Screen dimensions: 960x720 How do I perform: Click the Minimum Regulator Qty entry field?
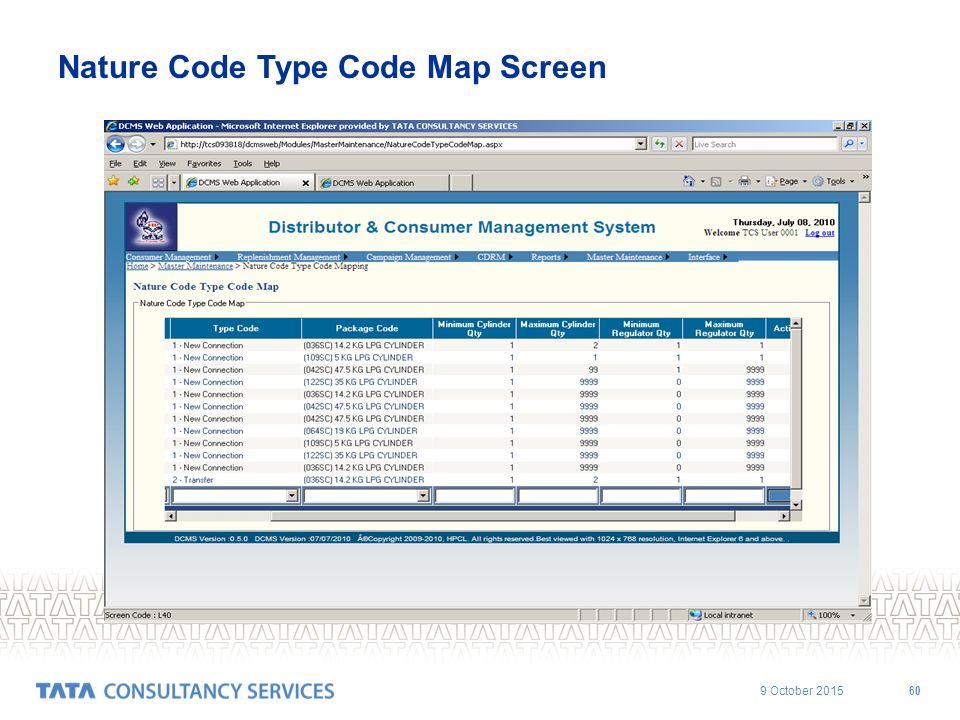click(641, 496)
